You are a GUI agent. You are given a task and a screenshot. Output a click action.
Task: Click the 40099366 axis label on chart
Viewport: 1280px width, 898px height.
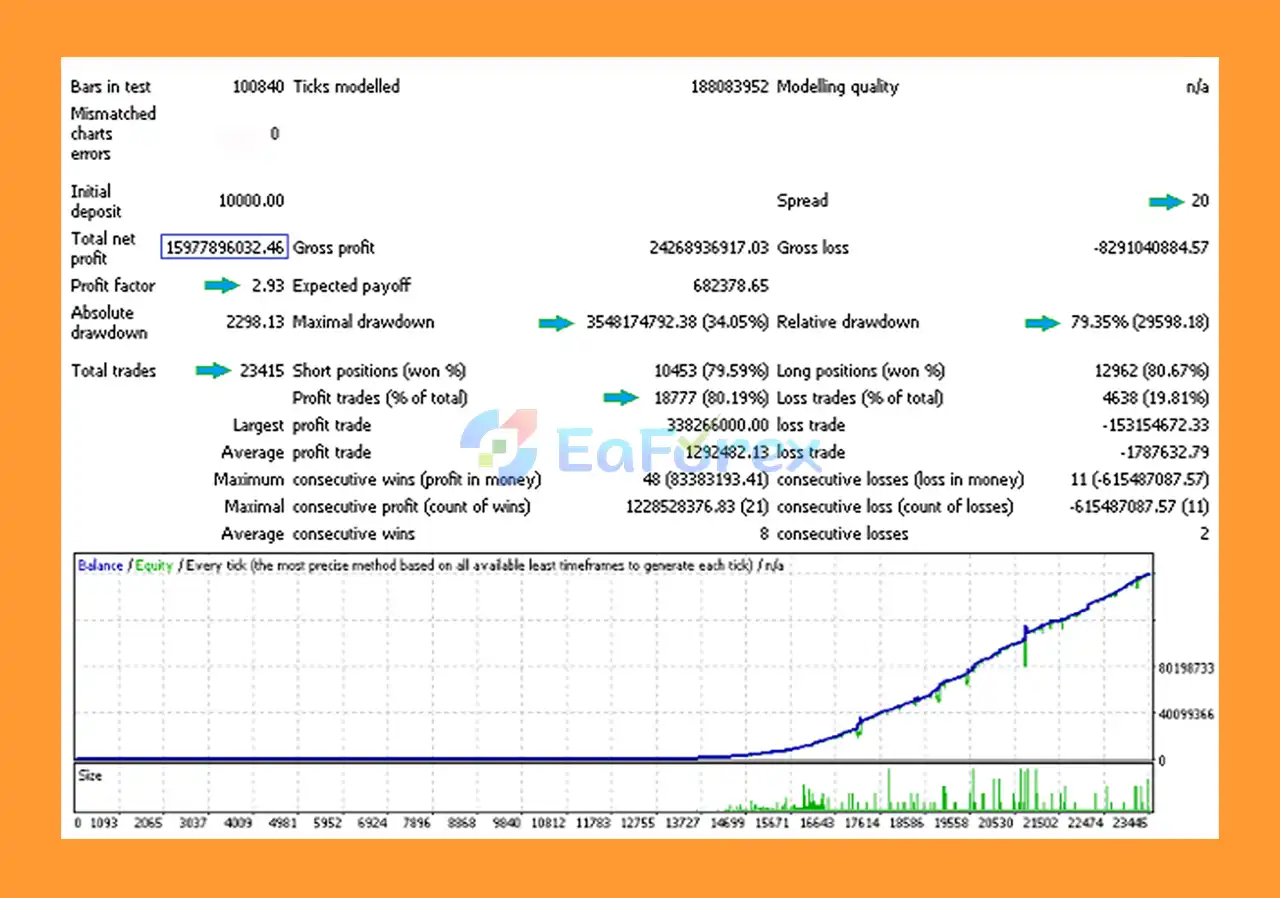click(1184, 714)
